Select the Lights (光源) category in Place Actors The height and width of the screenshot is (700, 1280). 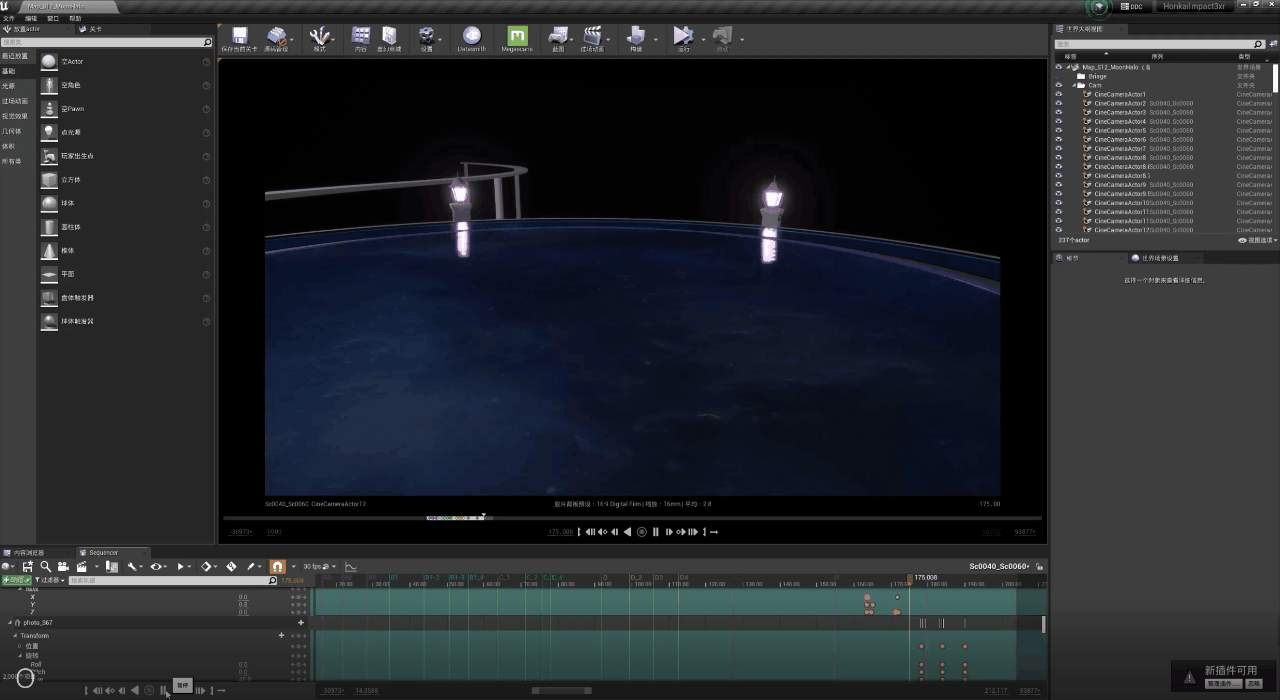8,86
